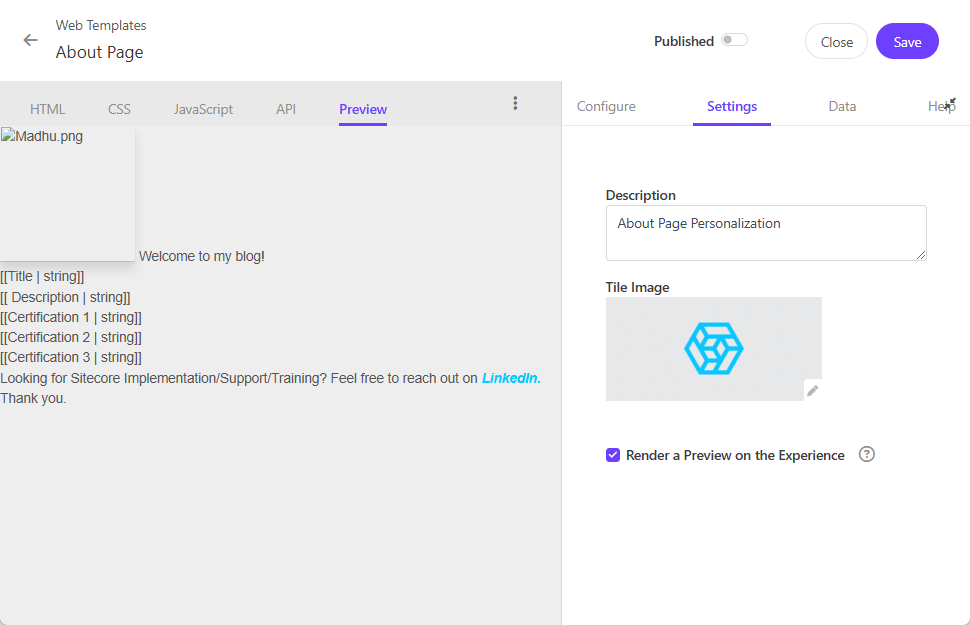Open the CSS tab
This screenshot has width=970, height=625.
(x=119, y=109)
